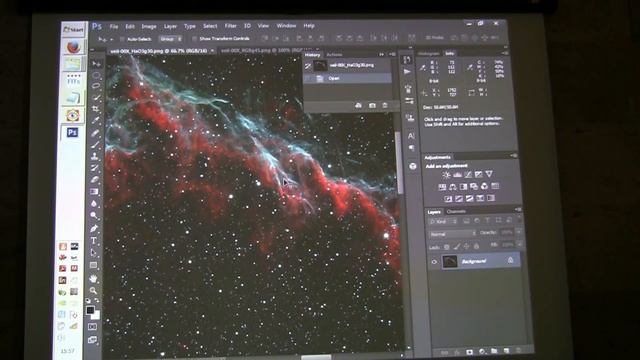
Task: Switch to the Channels tab
Action: tap(456, 211)
